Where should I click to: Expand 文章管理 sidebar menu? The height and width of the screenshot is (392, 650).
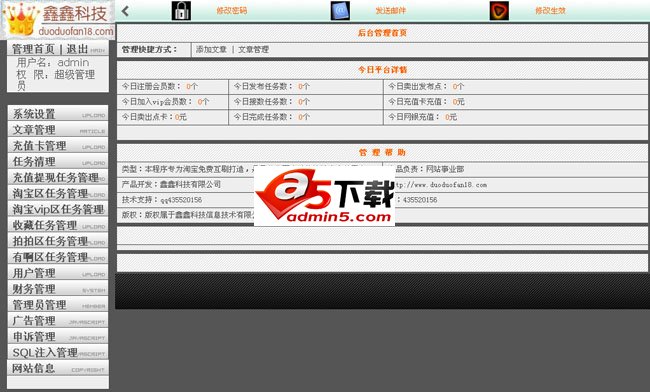pyautogui.click(x=58, y=129)
